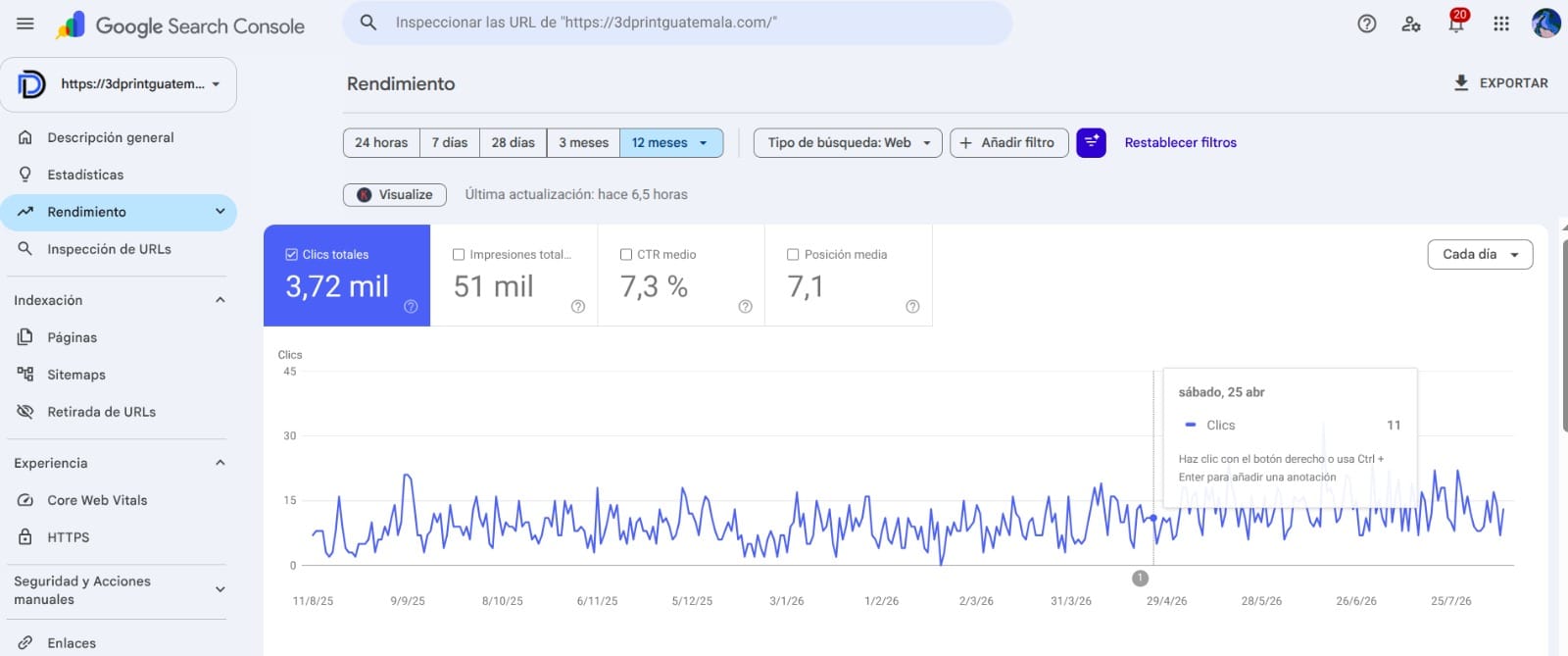Click the padlock icon beside HTTPS

point(25,537)
